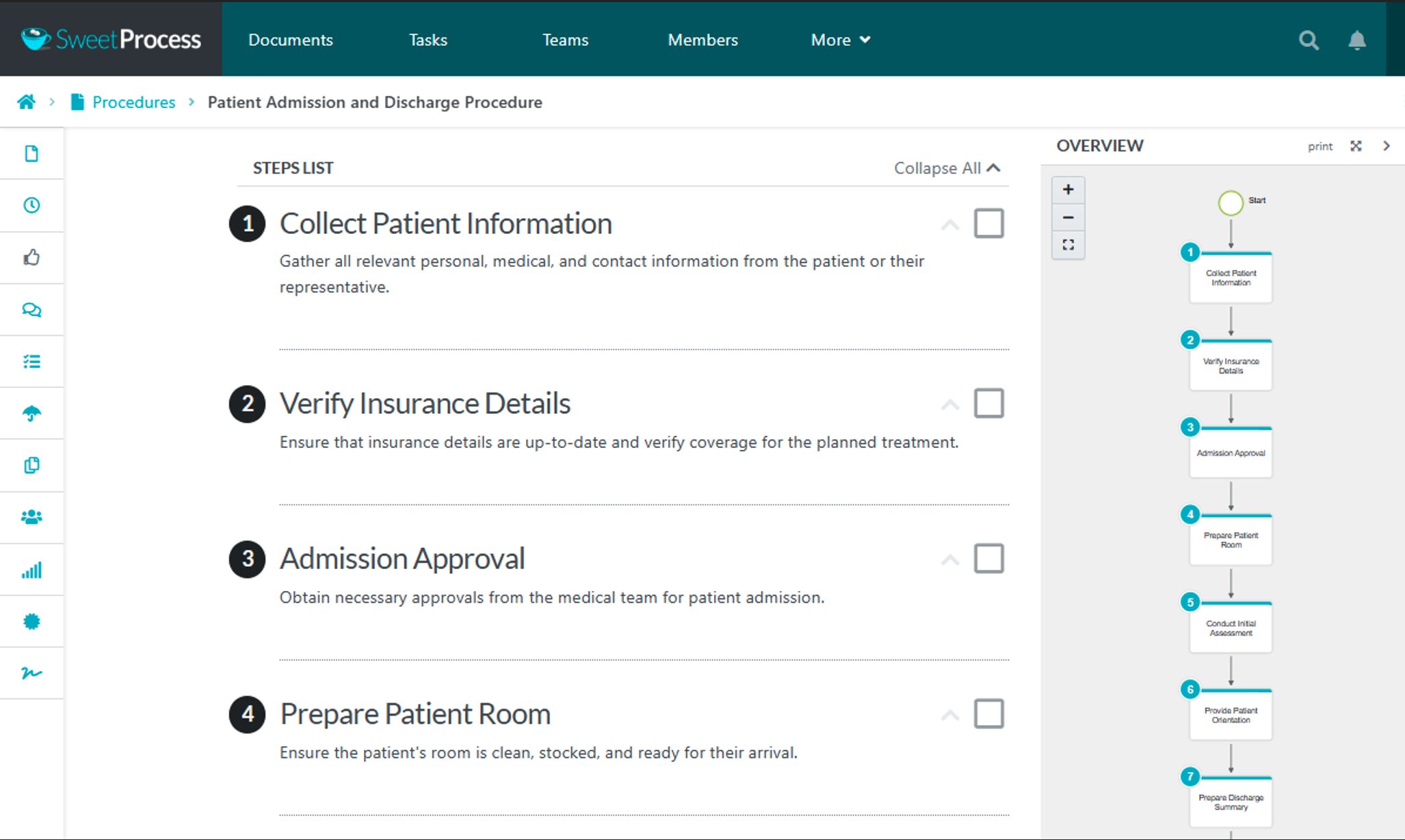The width and height of the screenshot is (1405, 840).
Task: Mark Prepare Patient Room step checkbox
Action: [988, 713]
